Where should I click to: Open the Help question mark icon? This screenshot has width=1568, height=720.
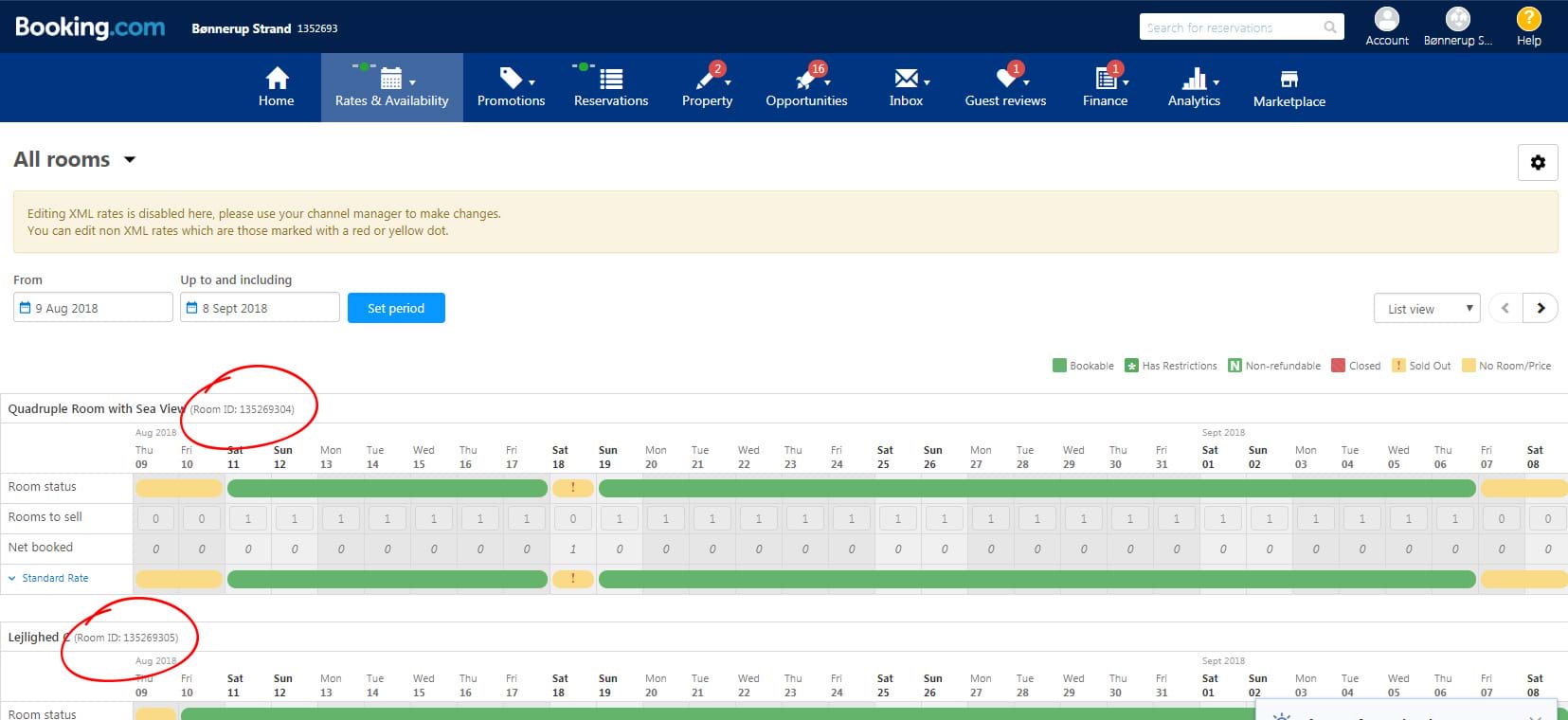[x=1528, y=19]
